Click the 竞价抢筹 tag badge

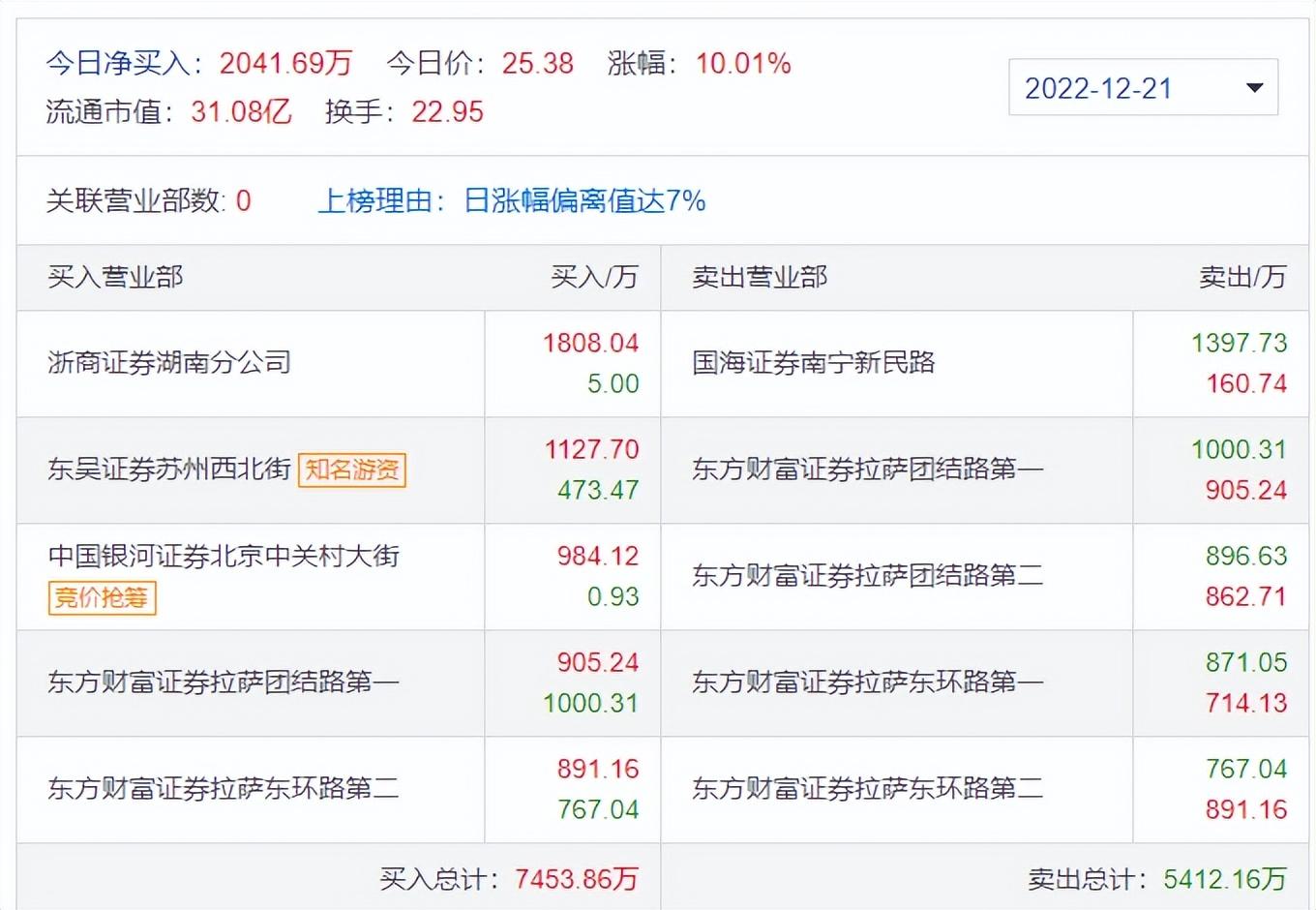(x=102, y=597)
